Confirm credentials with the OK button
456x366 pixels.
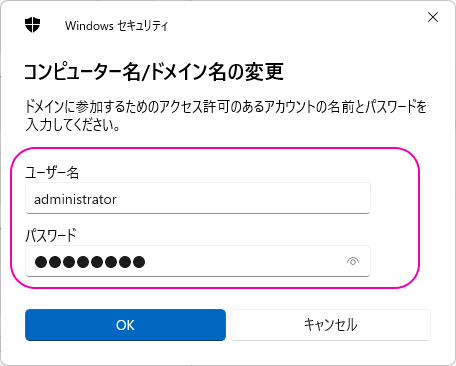125,325
